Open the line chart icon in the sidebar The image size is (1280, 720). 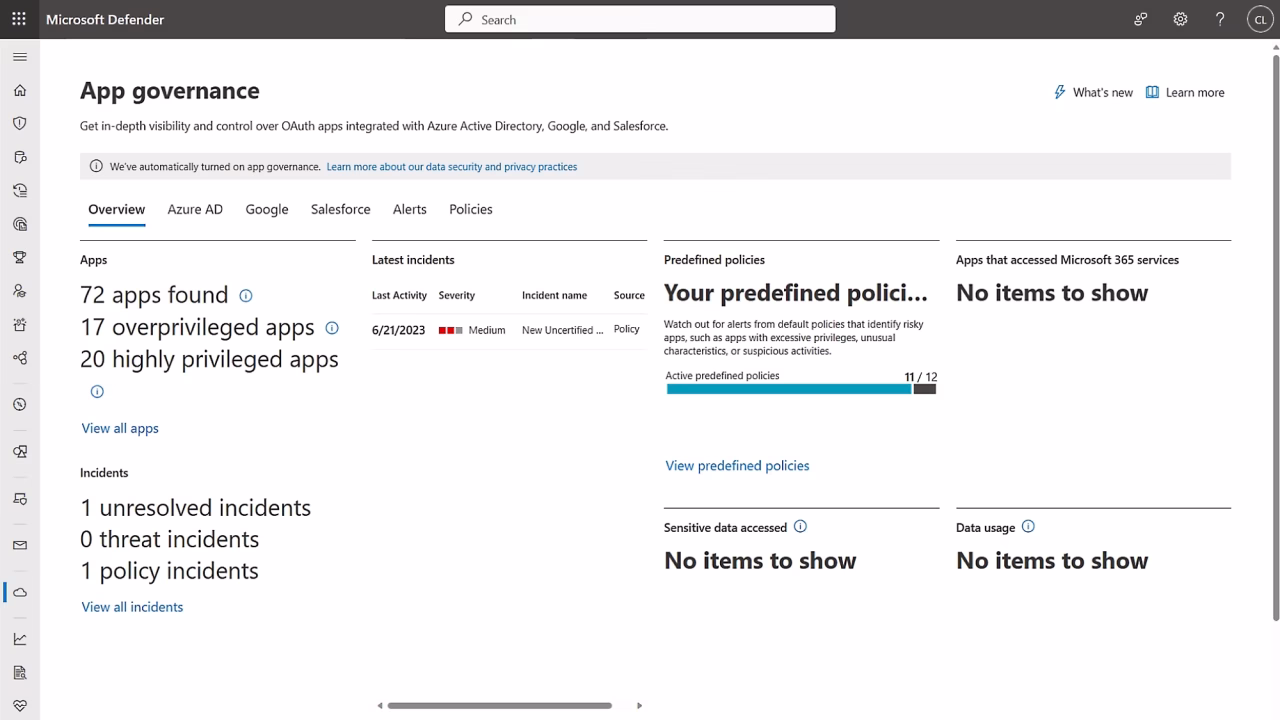coord(20,639)
